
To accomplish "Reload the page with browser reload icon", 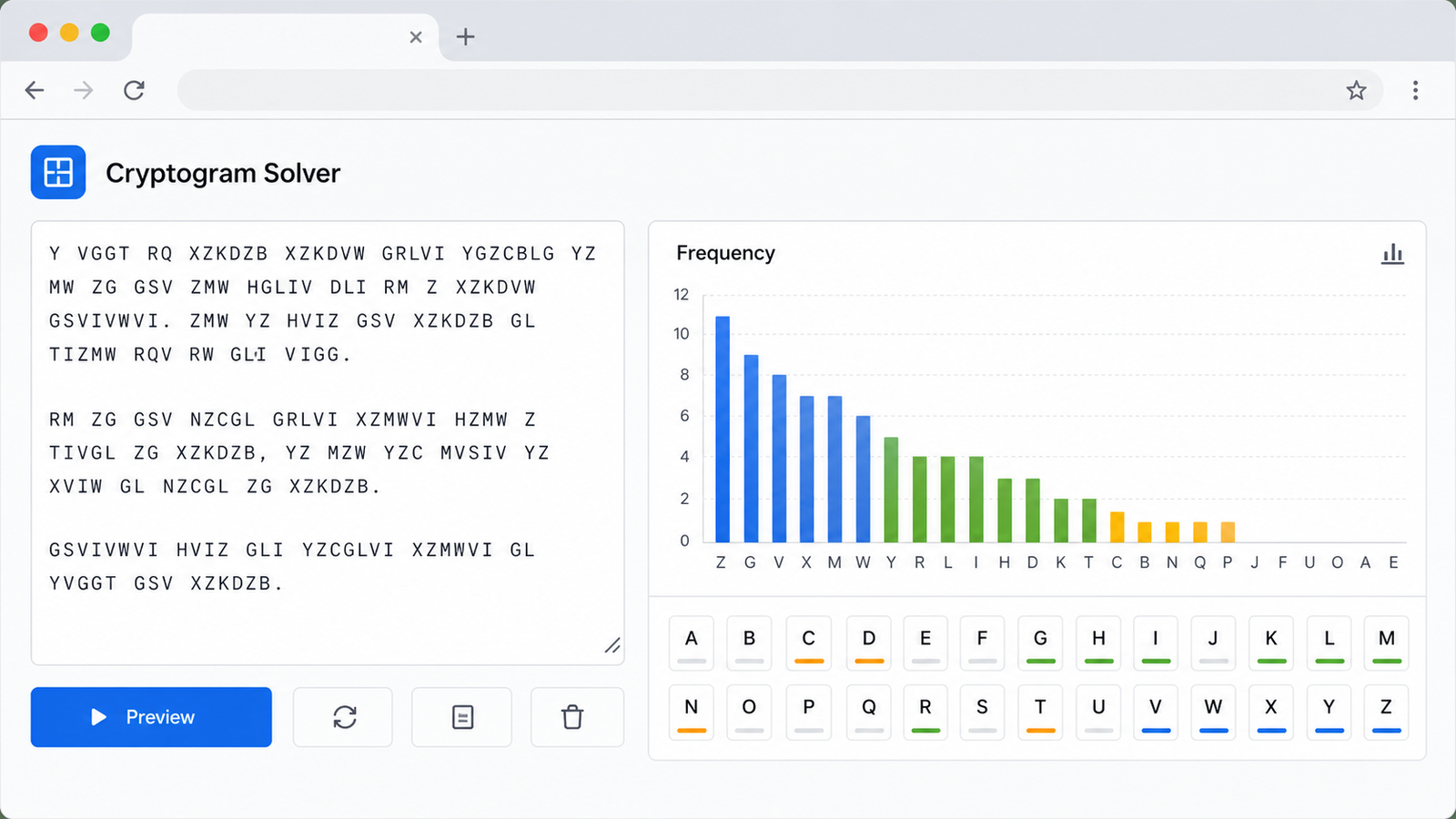I will tap(134, 90).
